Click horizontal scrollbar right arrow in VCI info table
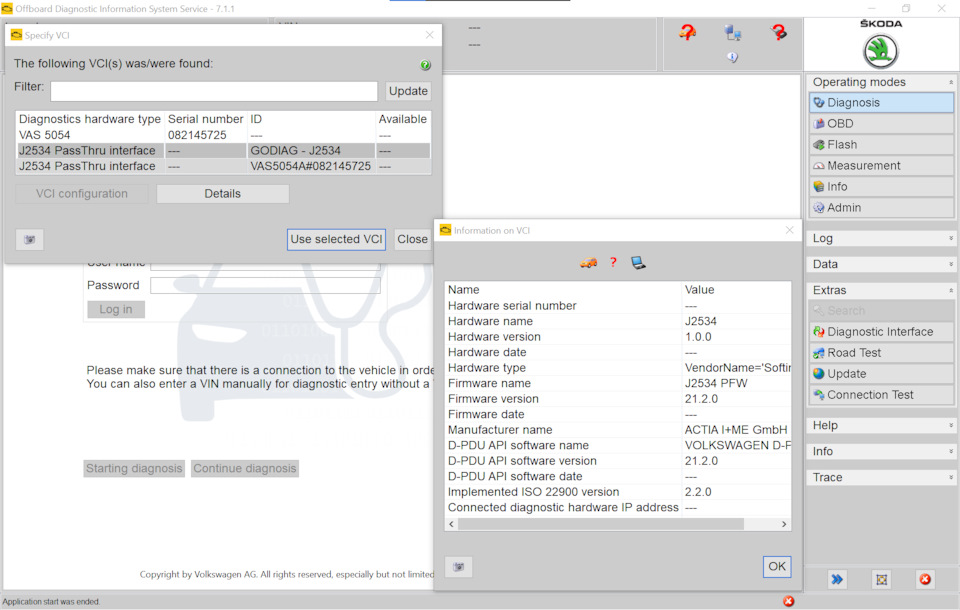 (784, 524)
